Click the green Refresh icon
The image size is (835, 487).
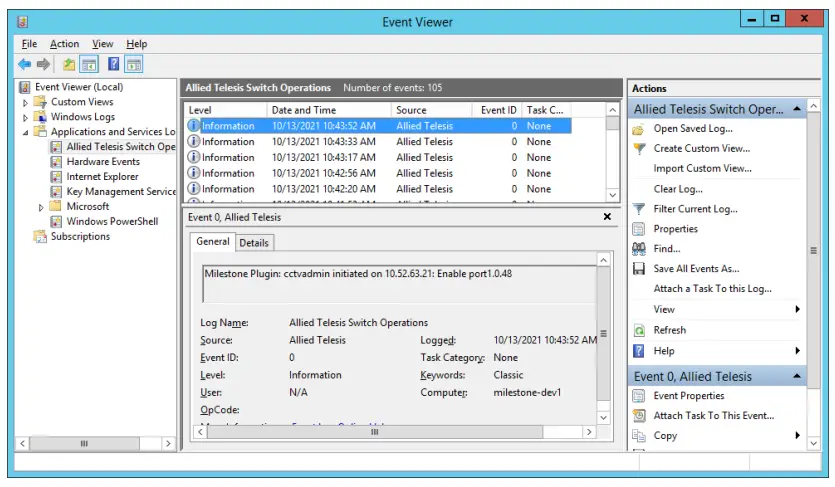640,330
